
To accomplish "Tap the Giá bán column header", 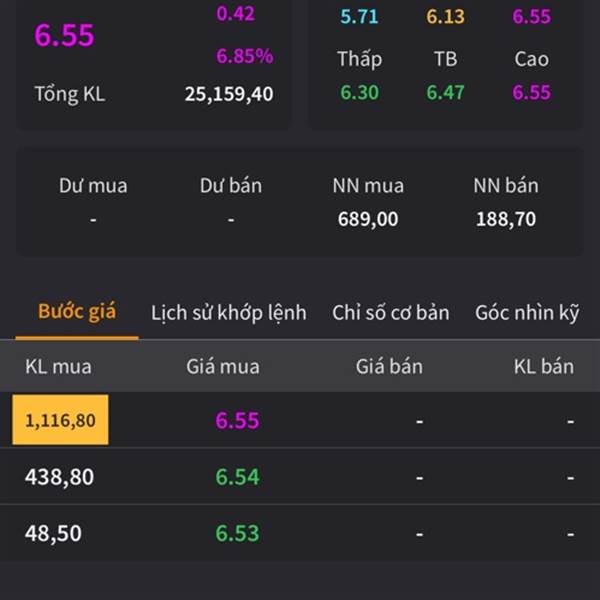I will click(x=390, y=367).
